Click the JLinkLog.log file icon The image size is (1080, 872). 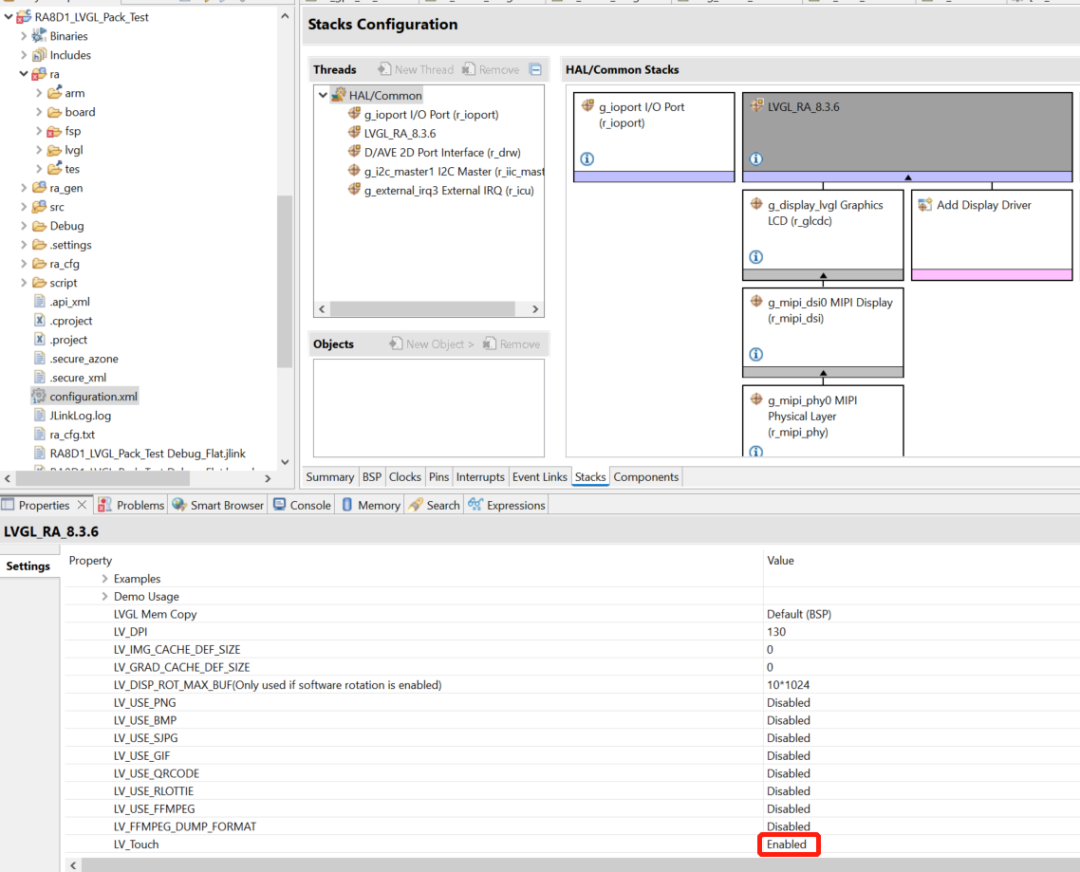[x=40, y=415]
